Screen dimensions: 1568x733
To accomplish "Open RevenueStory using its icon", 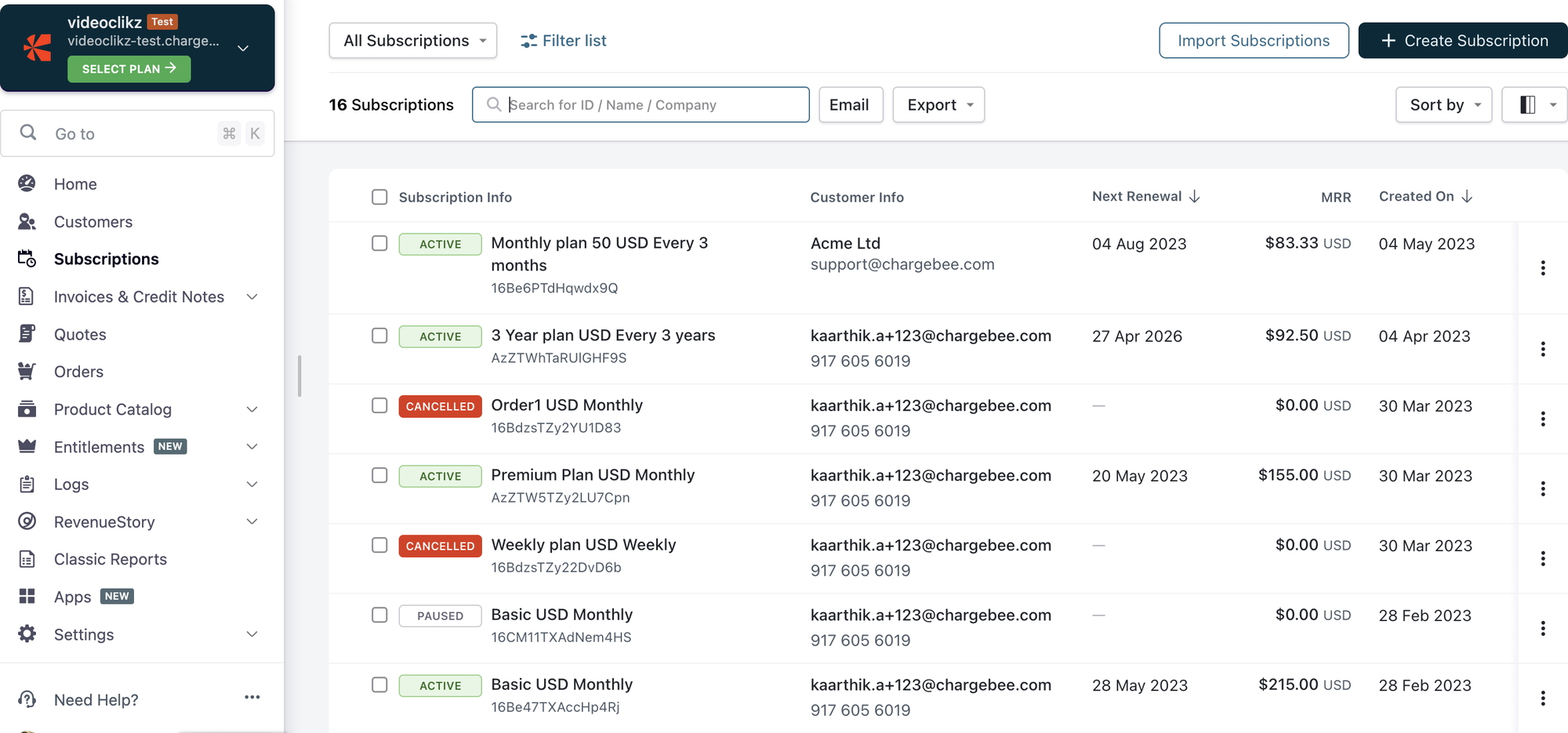I will (27, 521).
